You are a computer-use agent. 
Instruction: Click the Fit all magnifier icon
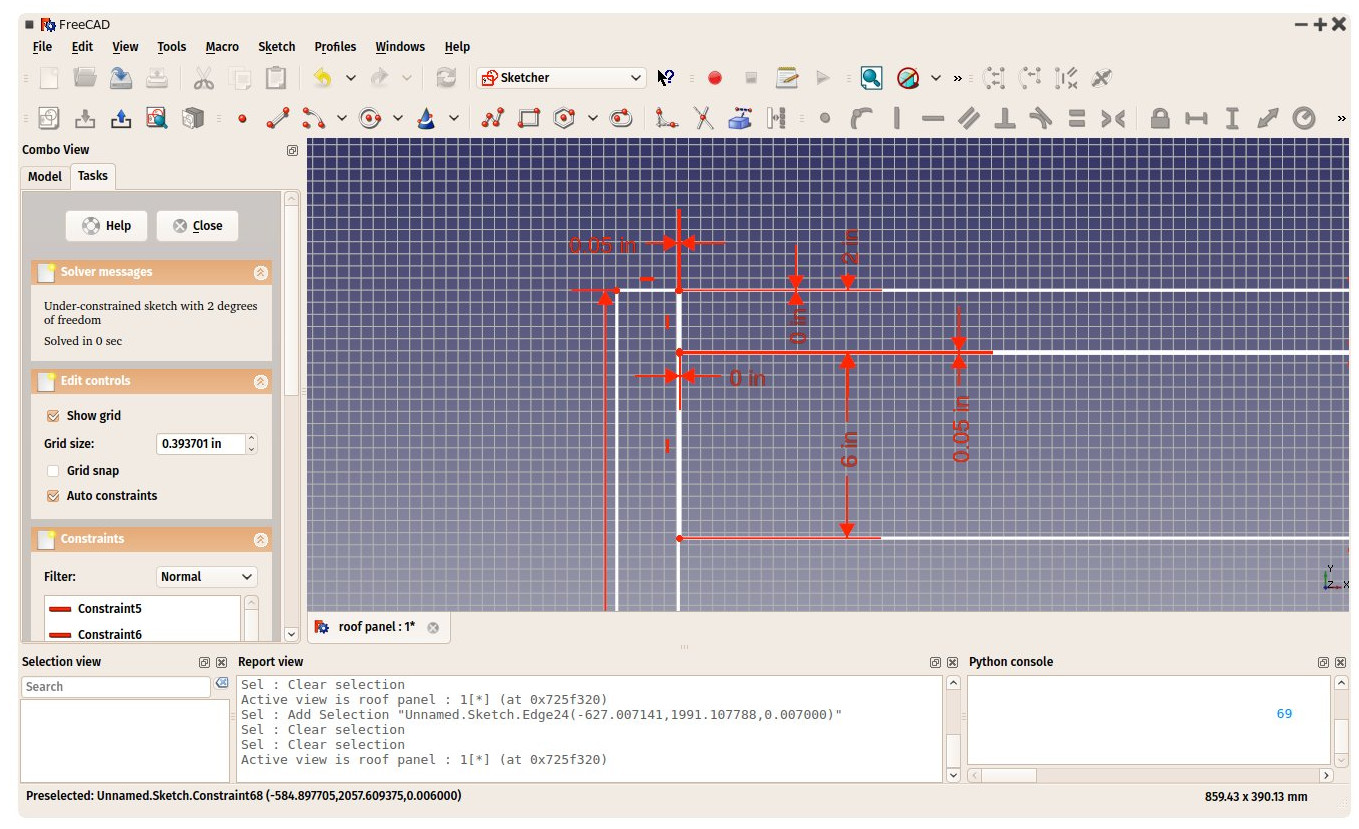tap(872, 77)
